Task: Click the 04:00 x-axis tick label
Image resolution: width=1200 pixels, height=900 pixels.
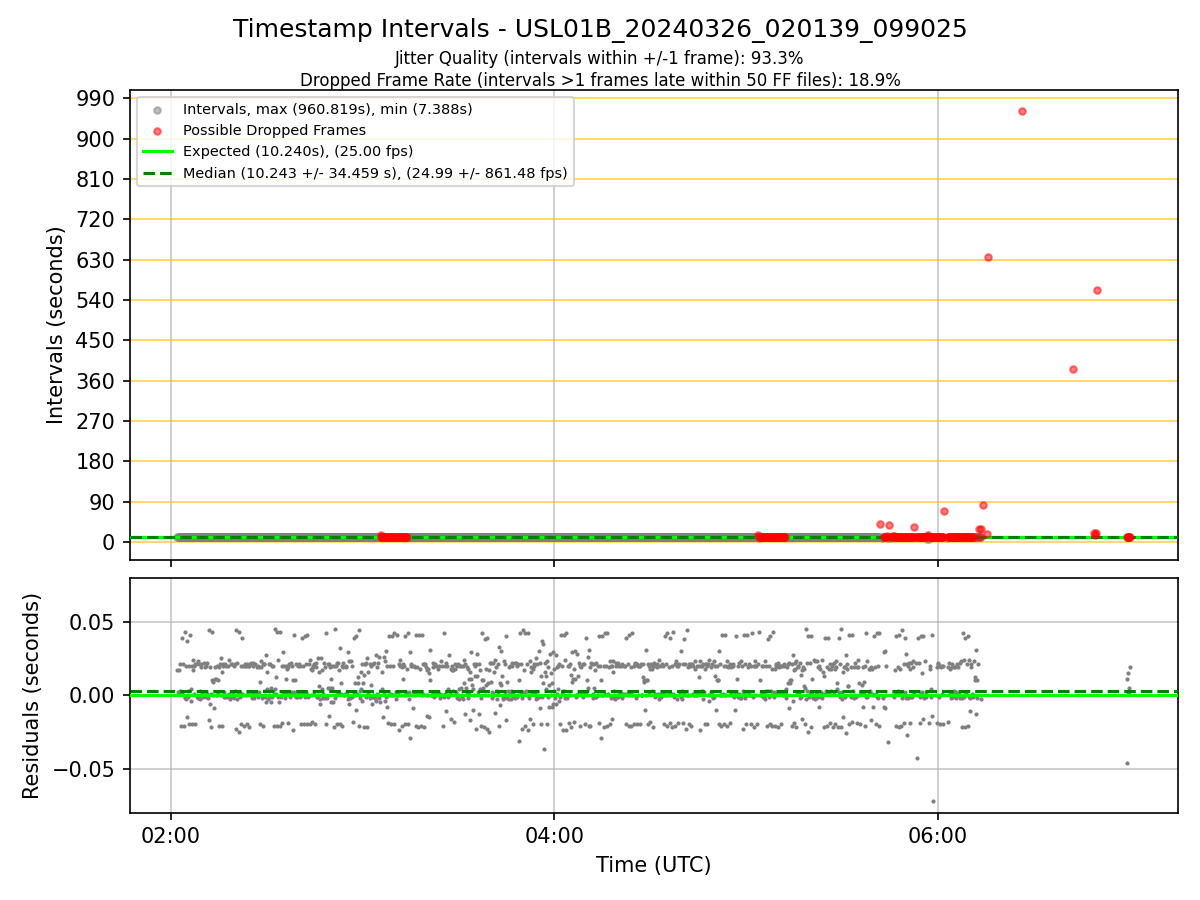Action: 554,836
